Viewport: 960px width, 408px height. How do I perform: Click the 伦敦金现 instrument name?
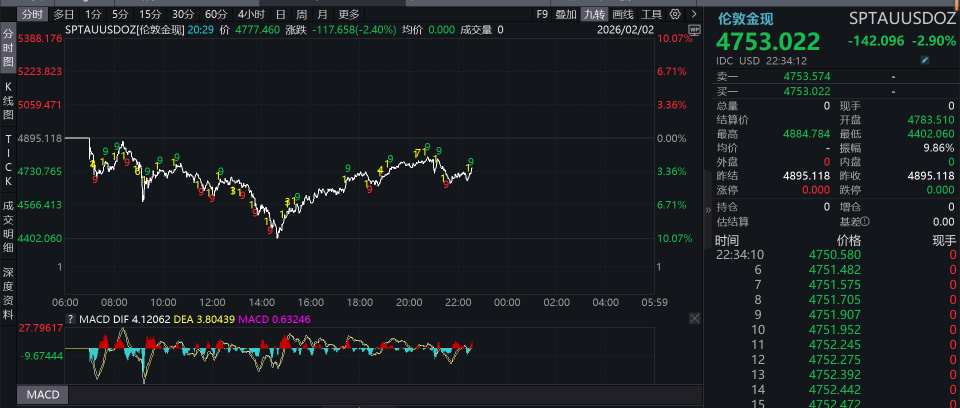coord(746,18)
